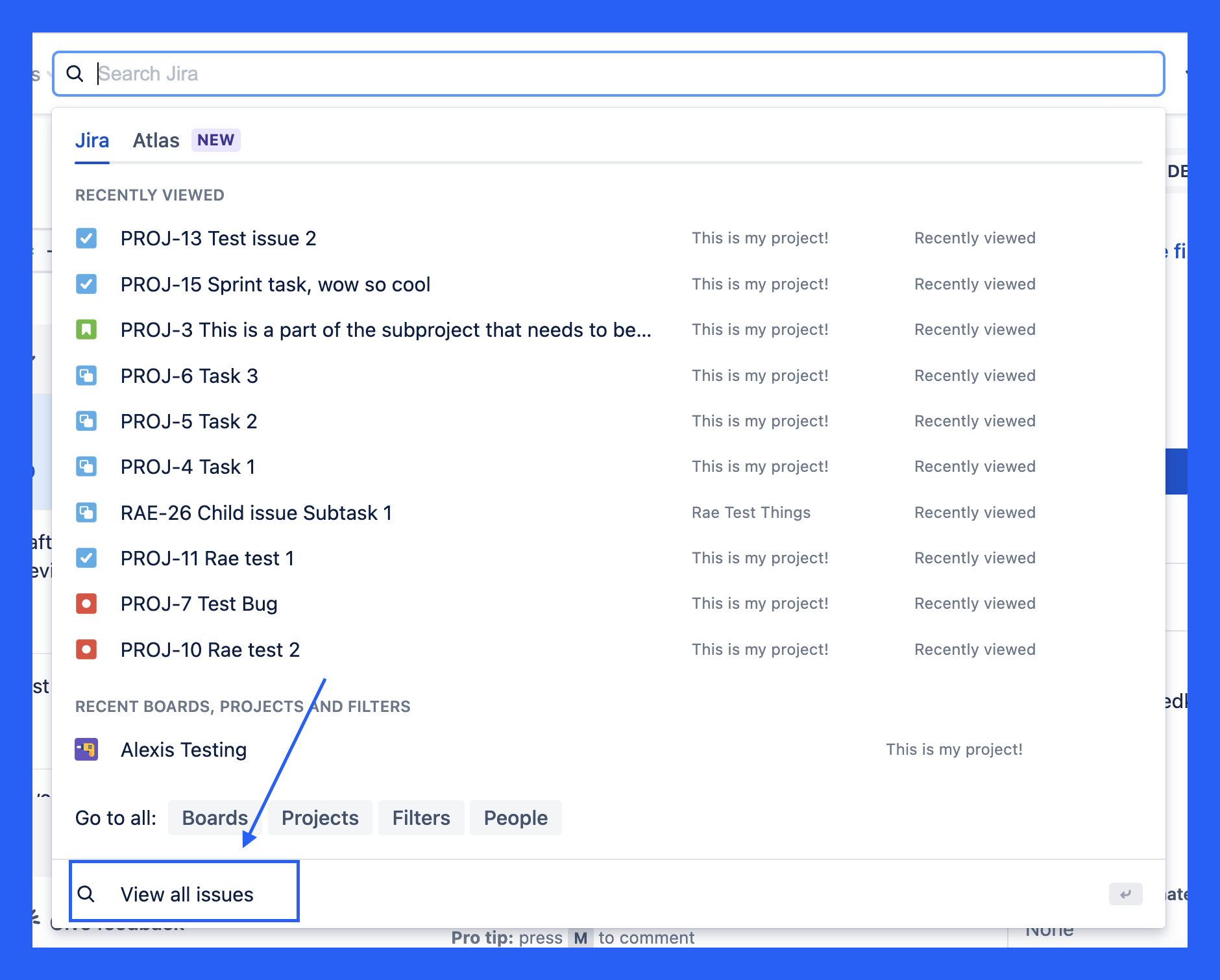Click the red bug icon for PROJ-10

(x=86, y=650)
